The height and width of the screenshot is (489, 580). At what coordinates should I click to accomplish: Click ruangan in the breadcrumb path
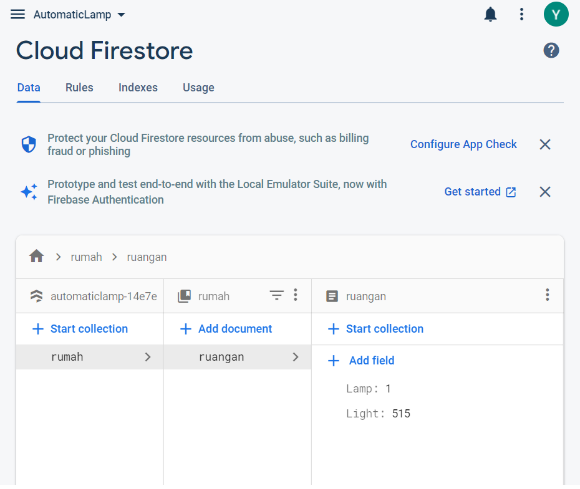[x=146, y=257]
